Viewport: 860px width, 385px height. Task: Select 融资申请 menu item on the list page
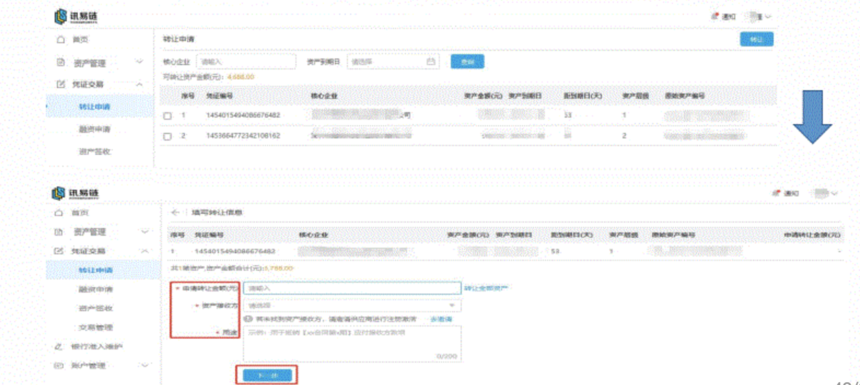click(94, 129)
